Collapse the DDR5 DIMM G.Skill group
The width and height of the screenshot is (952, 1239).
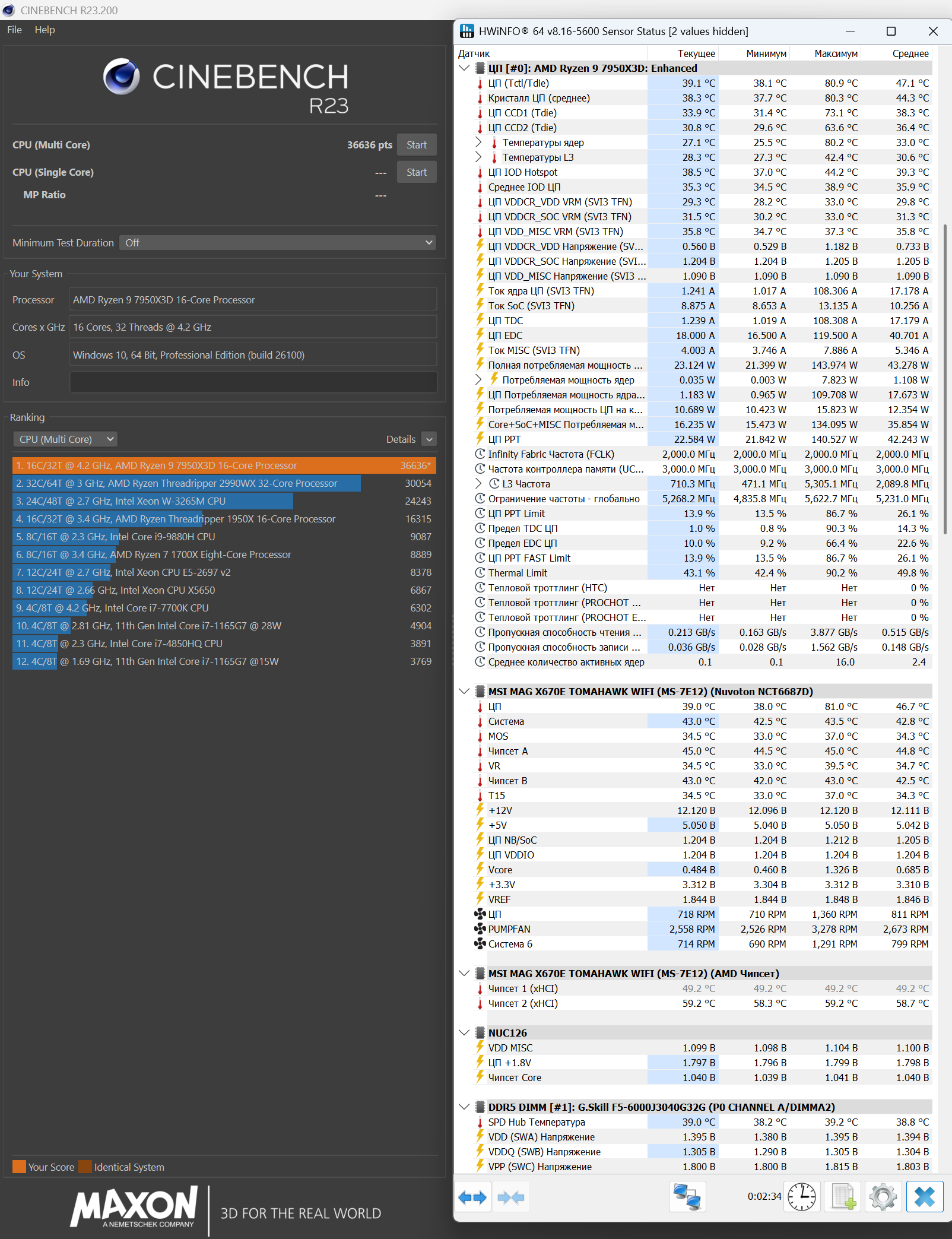click(464, 1107)
